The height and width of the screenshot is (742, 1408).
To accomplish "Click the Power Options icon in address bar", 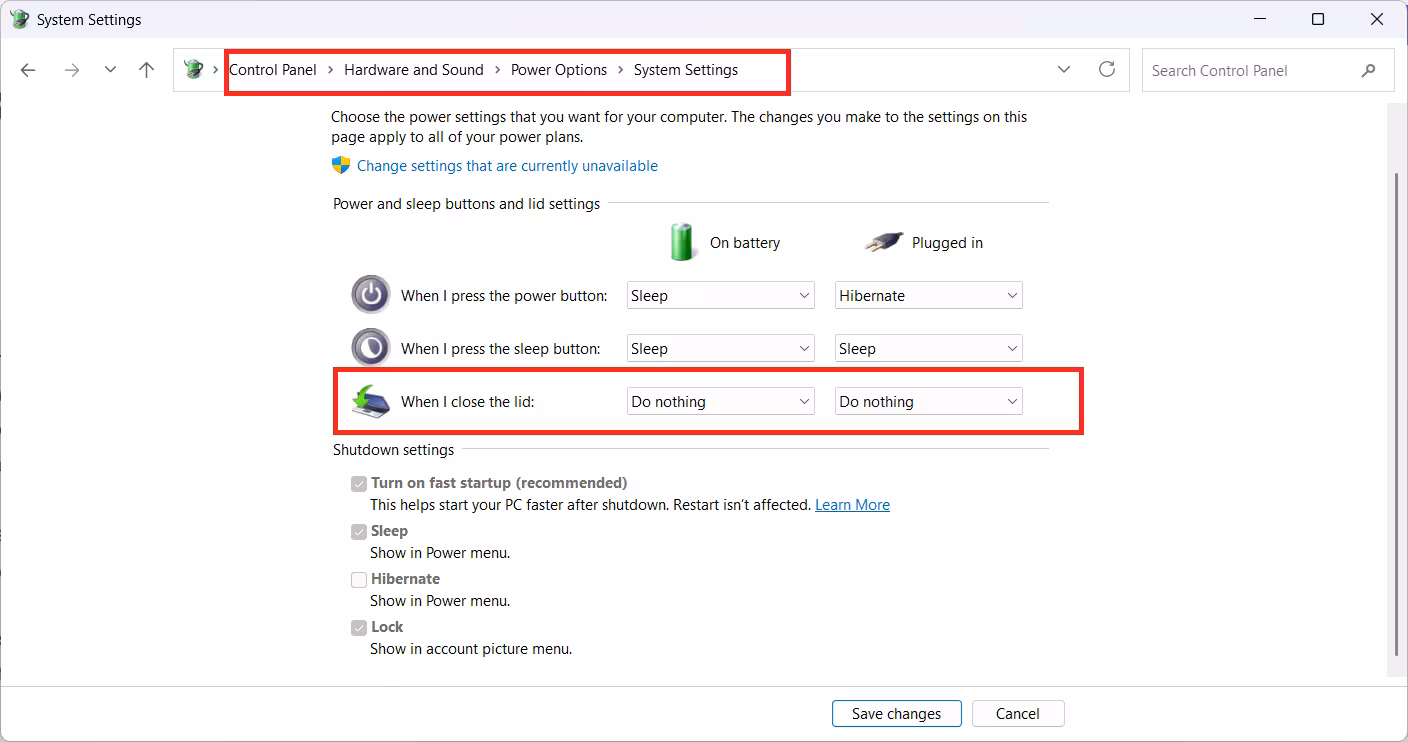I will click(x=194, y=70).
